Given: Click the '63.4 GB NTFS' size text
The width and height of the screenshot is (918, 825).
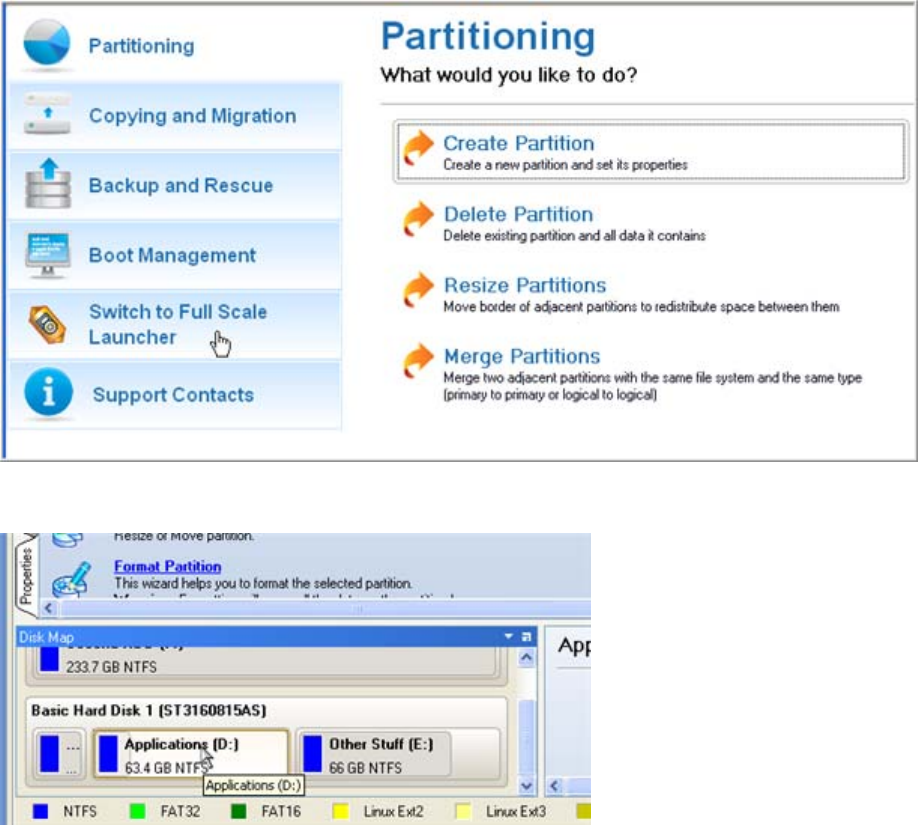Looking at the screenshot, I should pyautogui.click(x=166, y=768).
